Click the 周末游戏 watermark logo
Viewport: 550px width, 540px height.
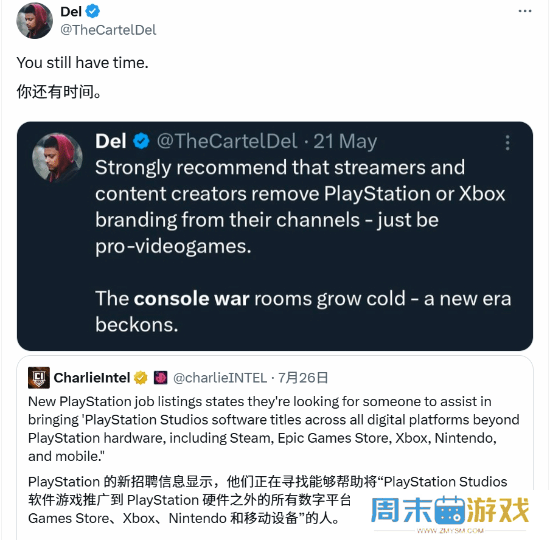pyautogui.click(x=450, y=511)
